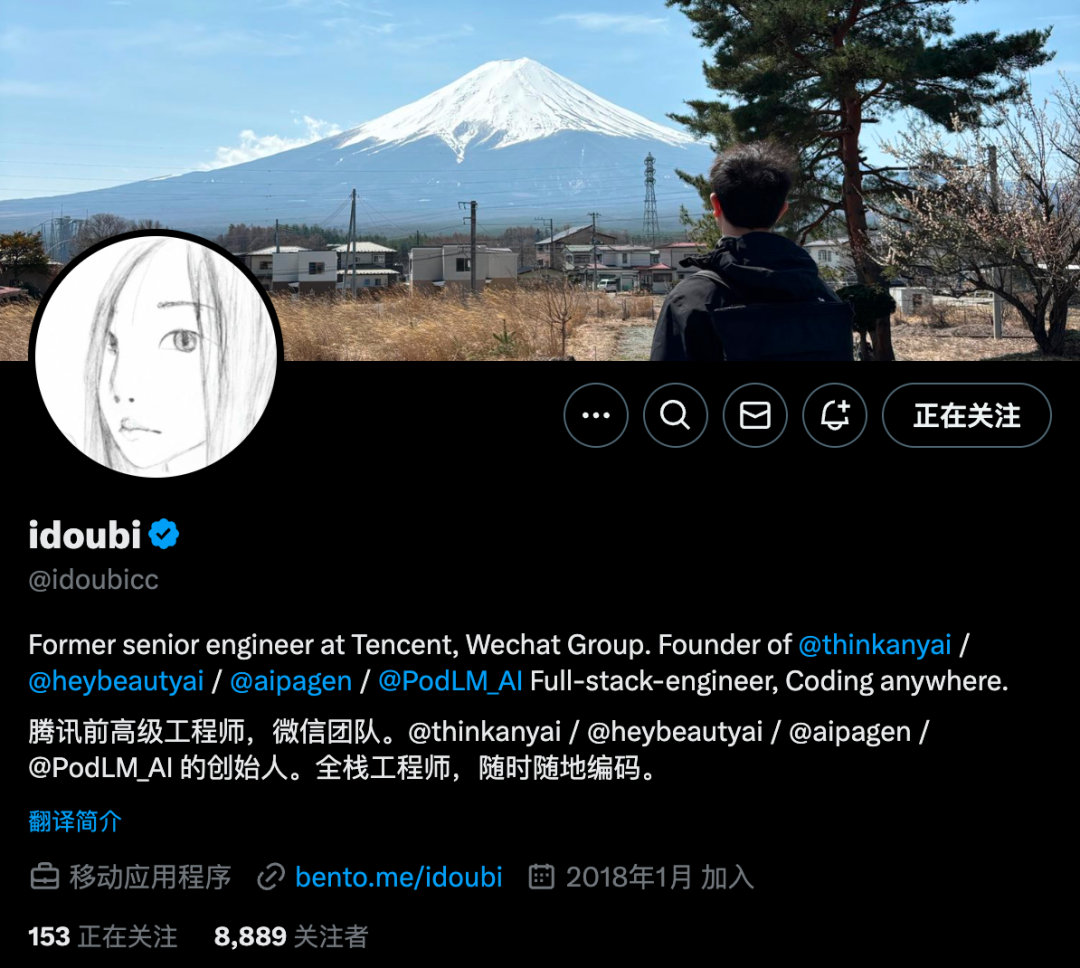
Task: Open the three-dot more options menu
Action: [x=596, y=415]
